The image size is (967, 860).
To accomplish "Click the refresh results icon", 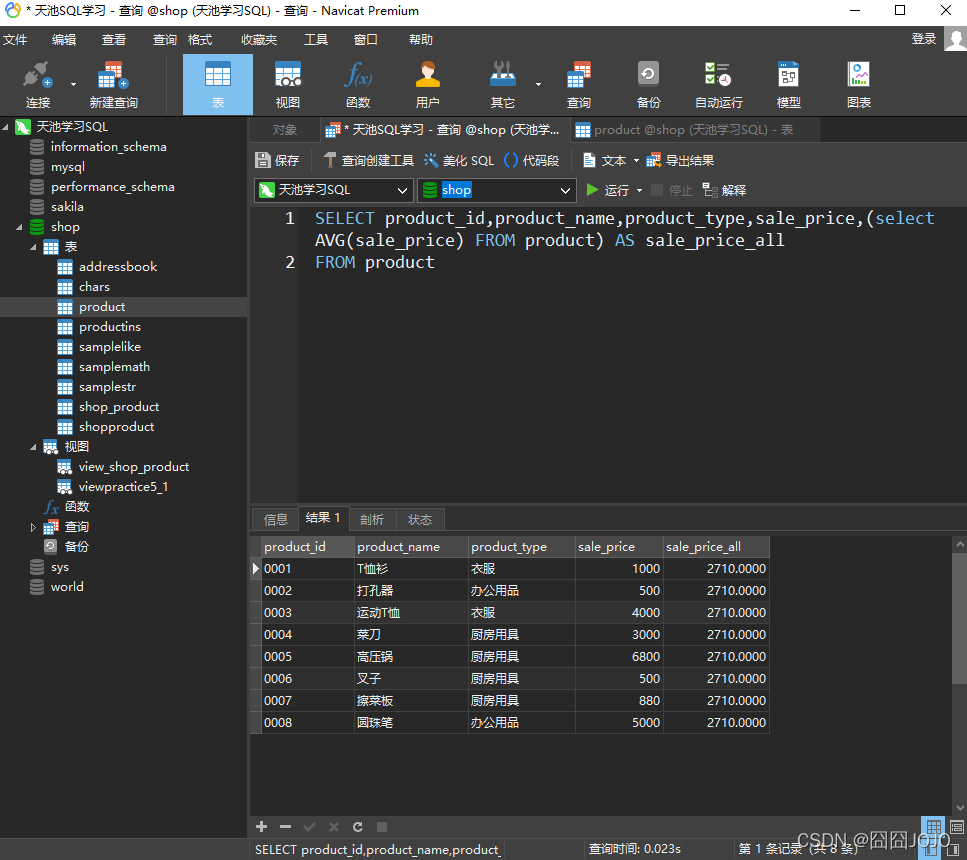I will click(x=358, y=827).
